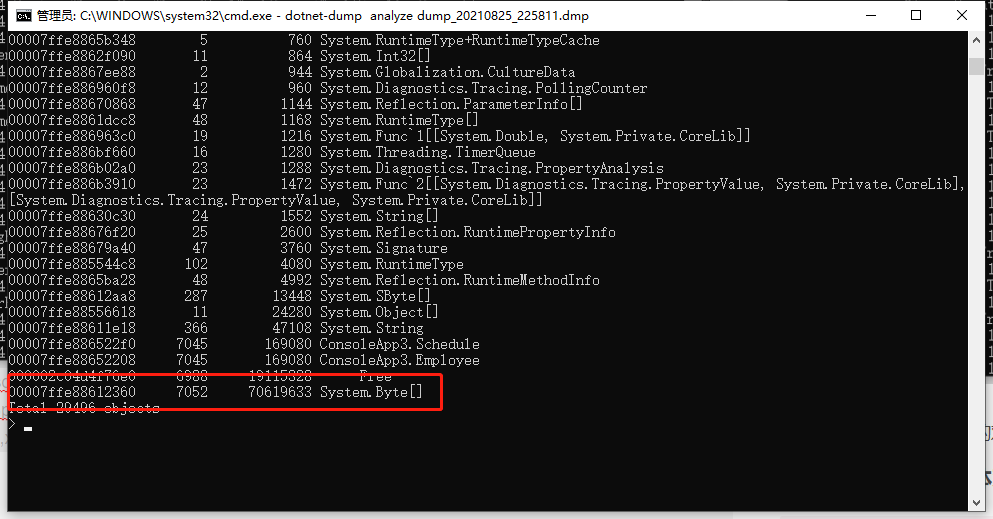
Task: Click address 00007ffe885544c8 of RuntimeType row
Action: tap(72, 264)
